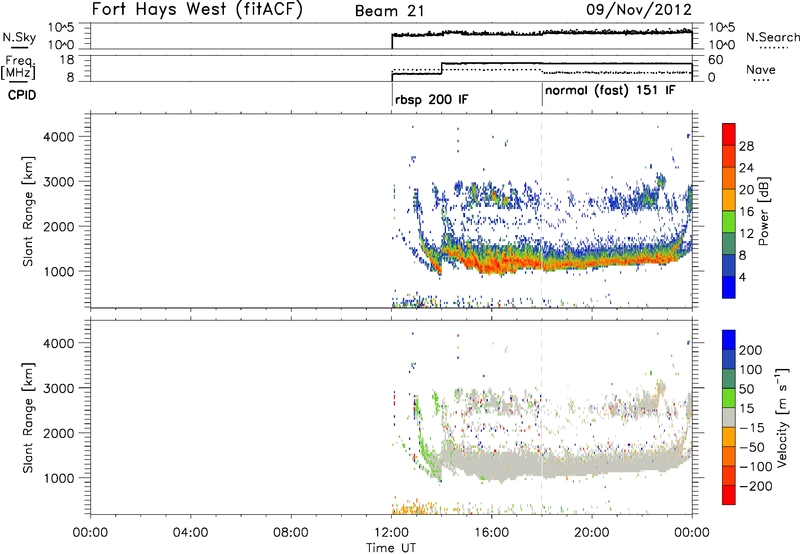The width and height of the screenshot is (800, 554).
Task: Click the '-100' tick on Velocity colorbar
Action: pyautogui.click(x=757, y=467)
